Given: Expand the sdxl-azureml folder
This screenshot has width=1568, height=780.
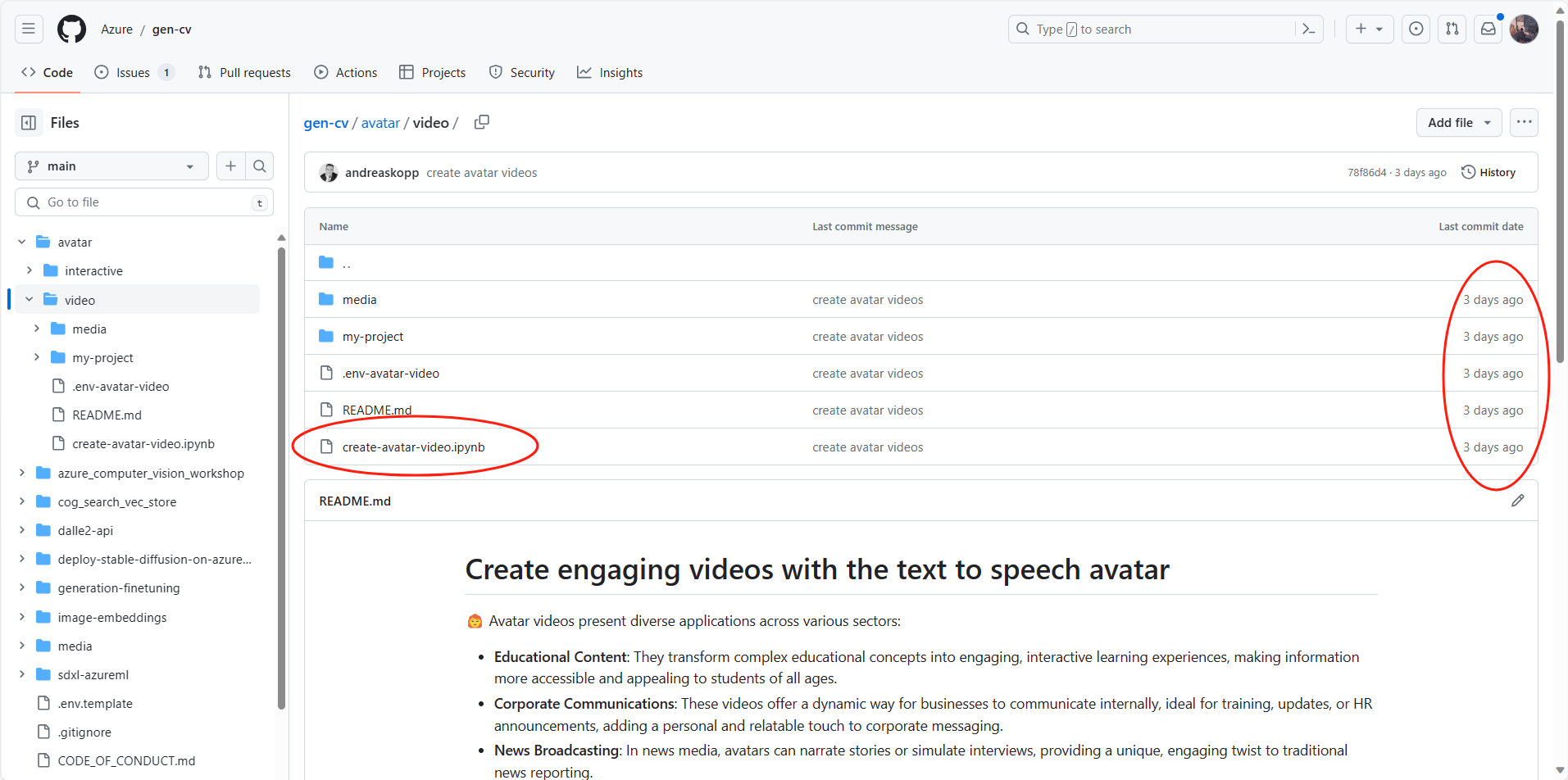Looking at the screenshot, I should tap(22, 674).
